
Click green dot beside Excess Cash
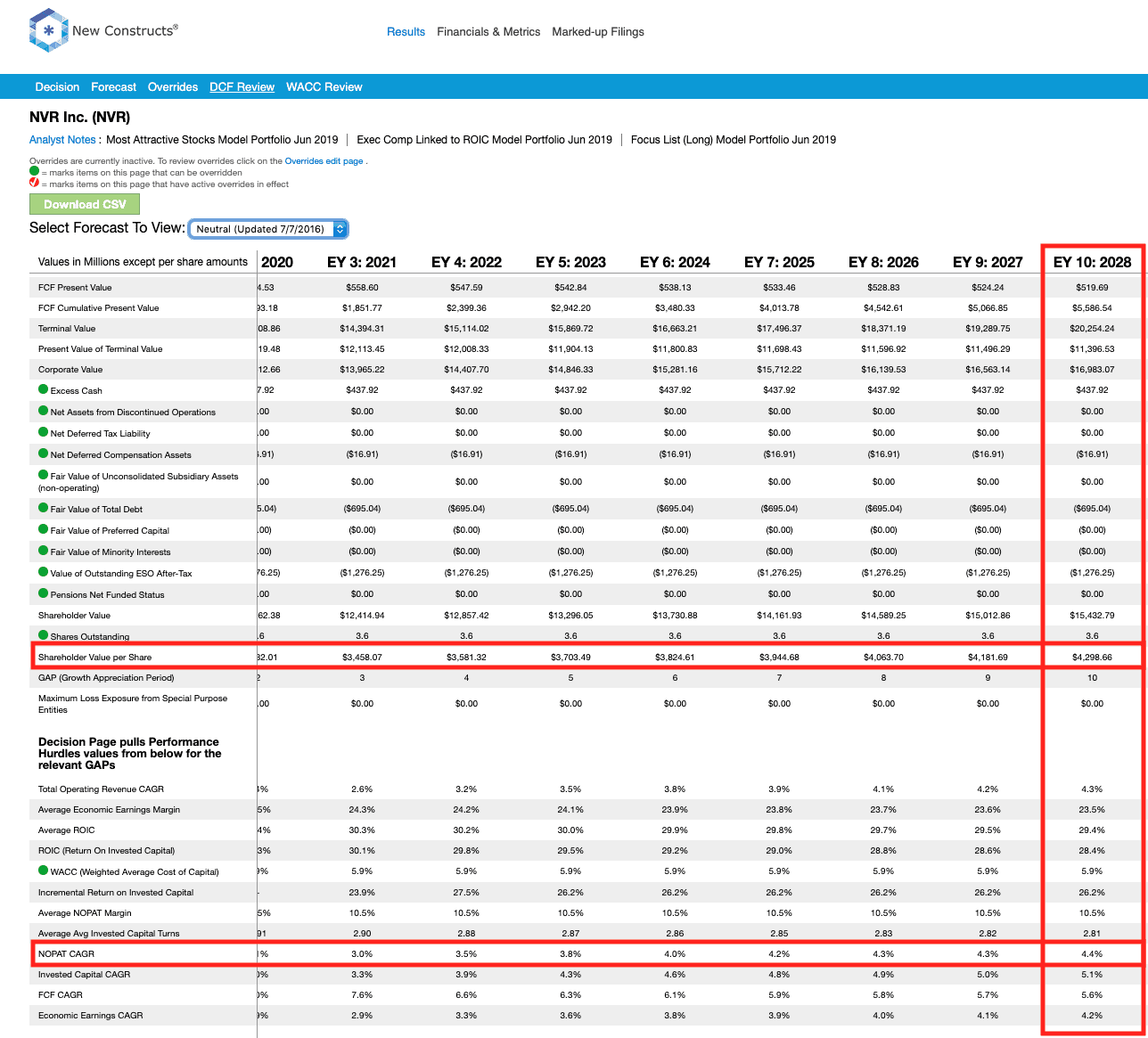[43, 389]
